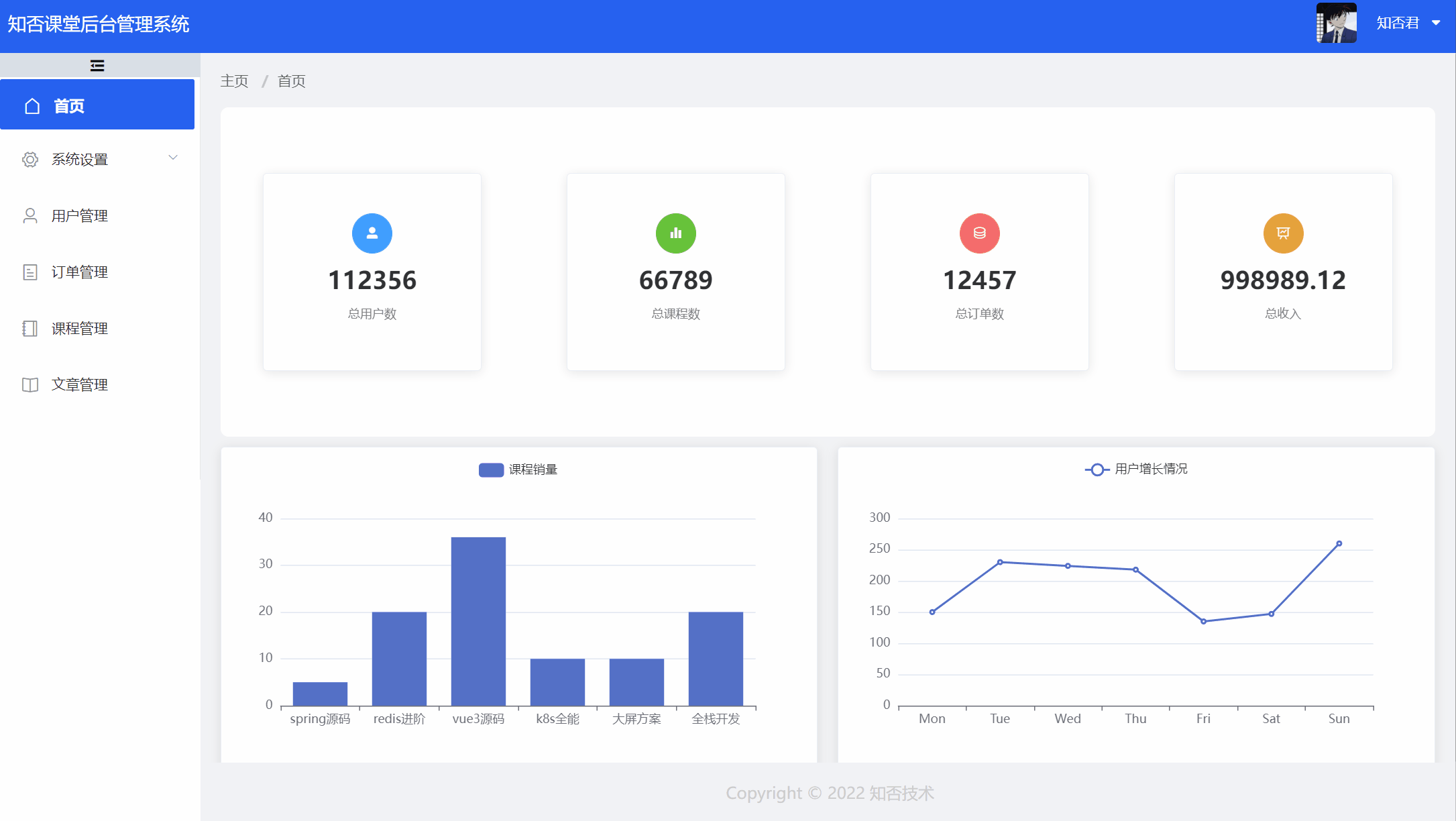Click the document icon beside 订单管理
1456x821 pixels.
coord(30,272)
